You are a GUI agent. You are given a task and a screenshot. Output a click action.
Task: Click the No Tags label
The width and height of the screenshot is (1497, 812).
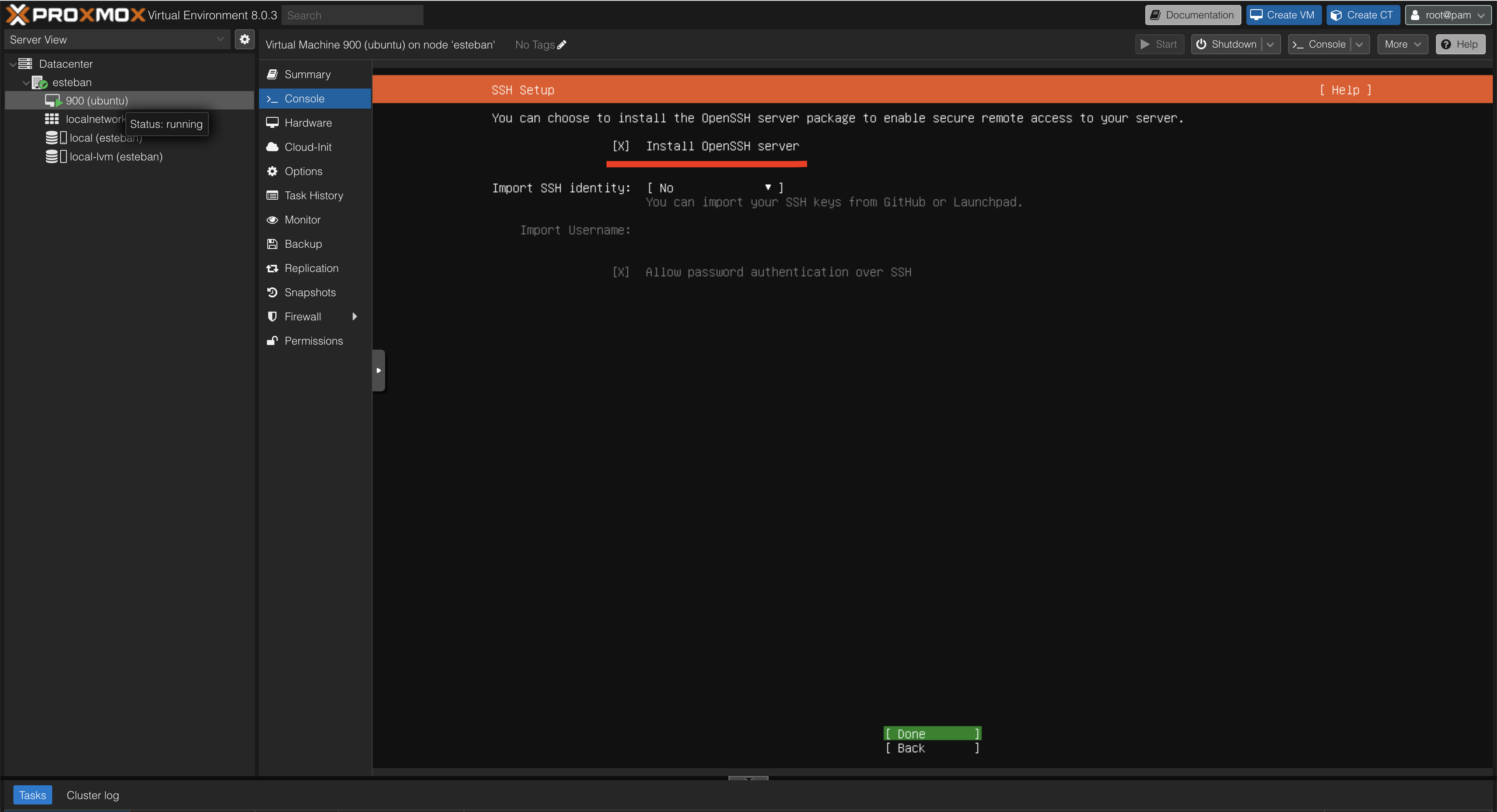(x=535, y=45)
